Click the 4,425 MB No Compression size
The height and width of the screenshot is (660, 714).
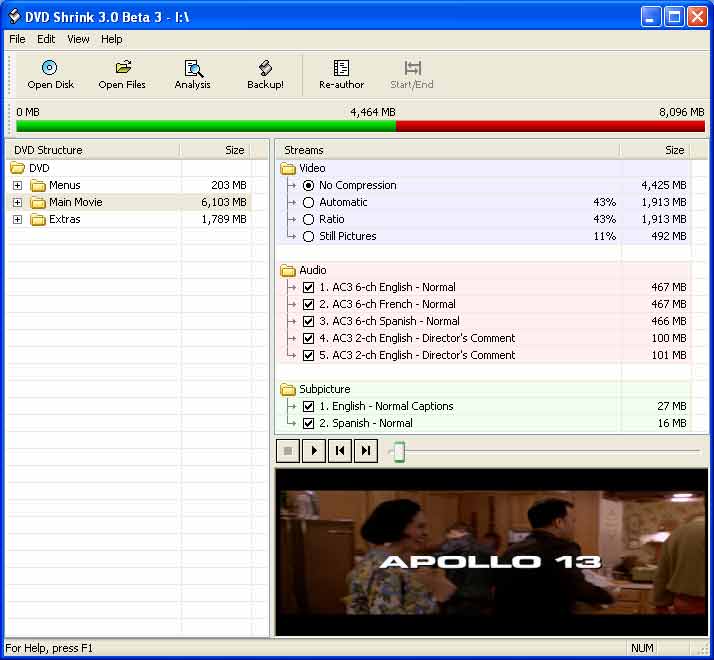tap(663, 185)
